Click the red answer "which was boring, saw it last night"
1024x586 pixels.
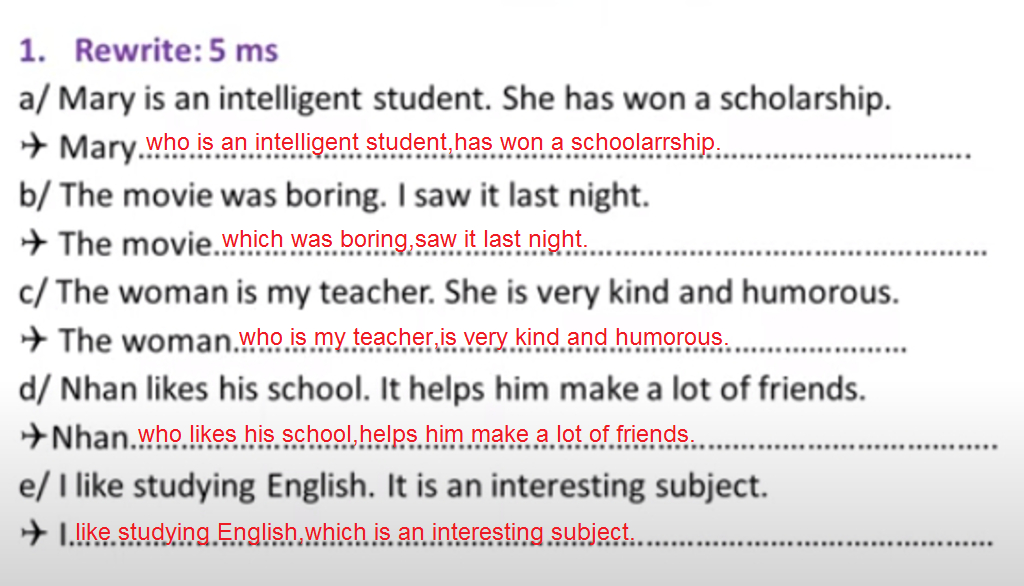coord(404,239)
